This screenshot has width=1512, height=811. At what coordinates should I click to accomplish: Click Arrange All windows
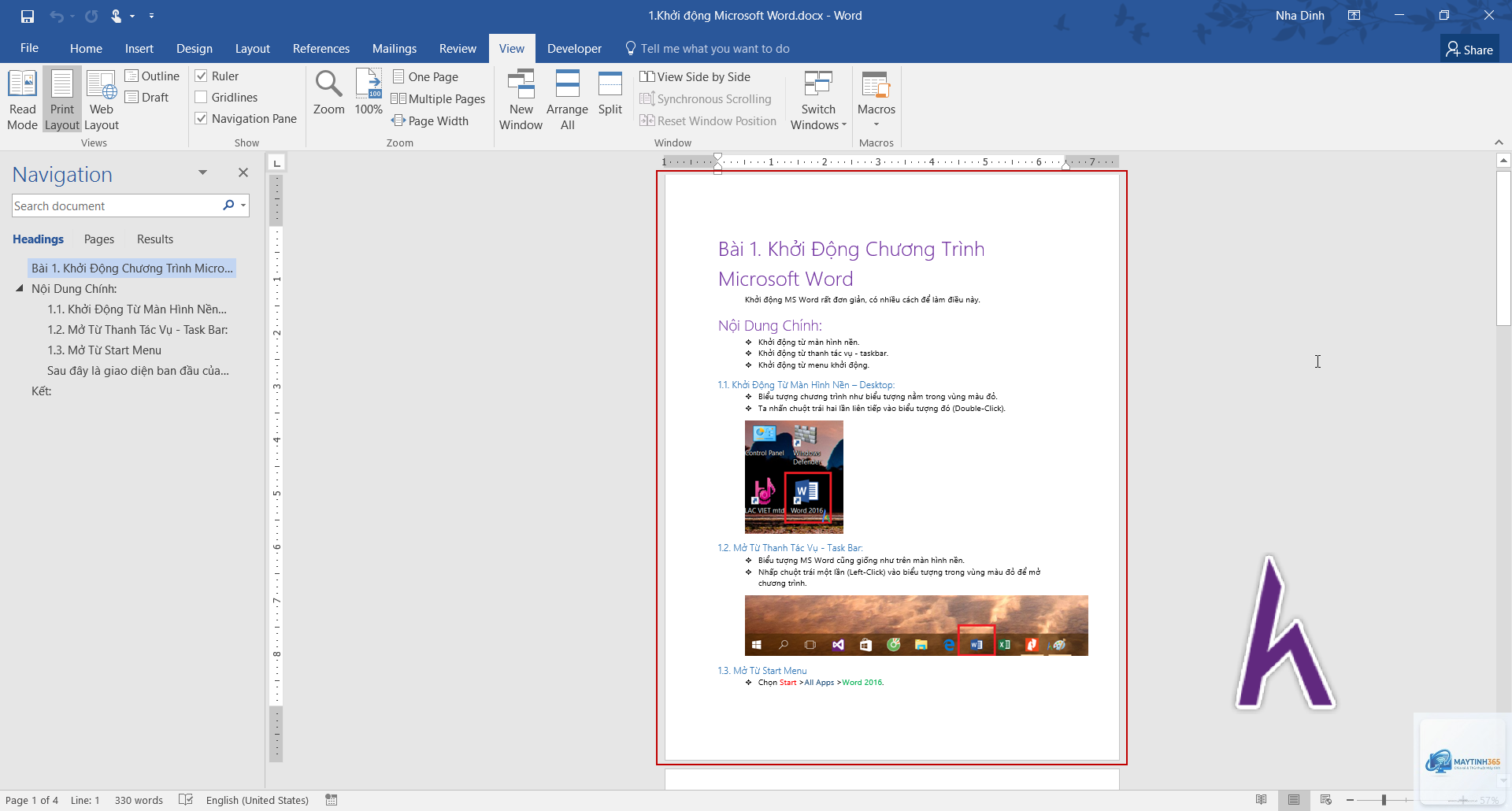567,100
